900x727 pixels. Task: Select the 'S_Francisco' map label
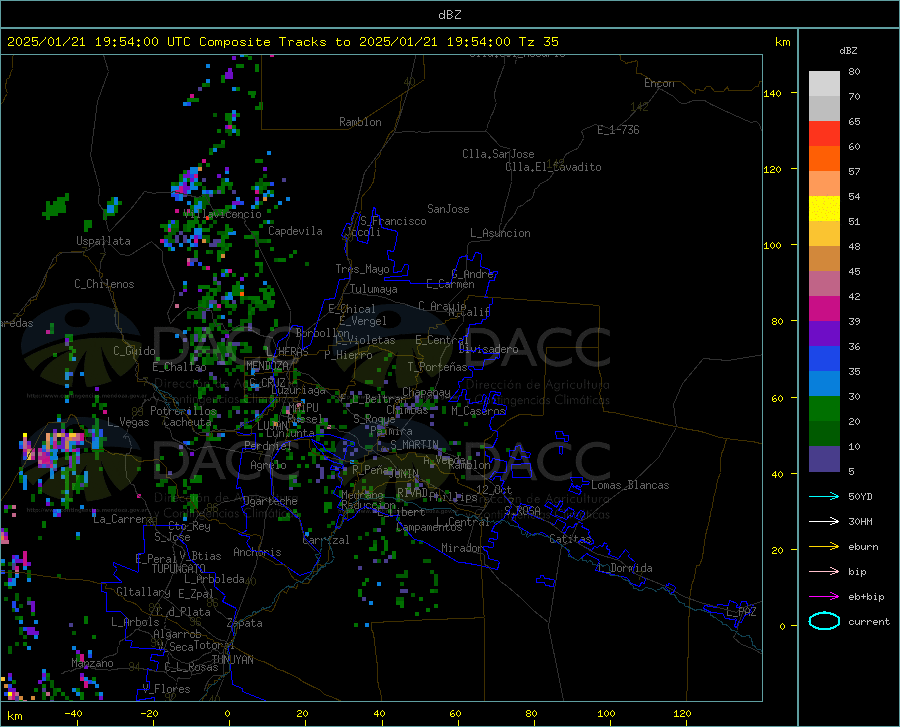coord(393,221)
